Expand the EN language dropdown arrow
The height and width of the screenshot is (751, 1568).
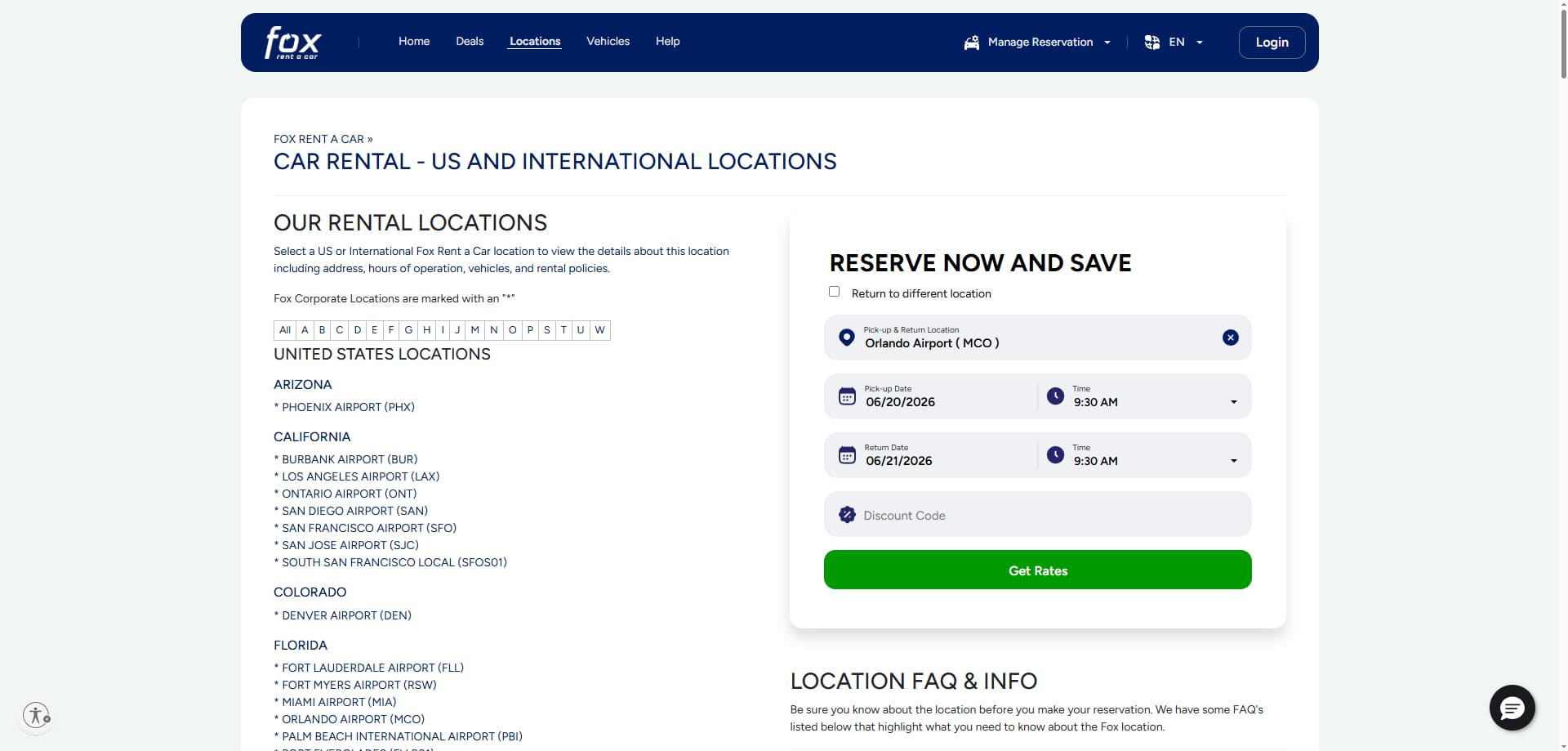1200,42
